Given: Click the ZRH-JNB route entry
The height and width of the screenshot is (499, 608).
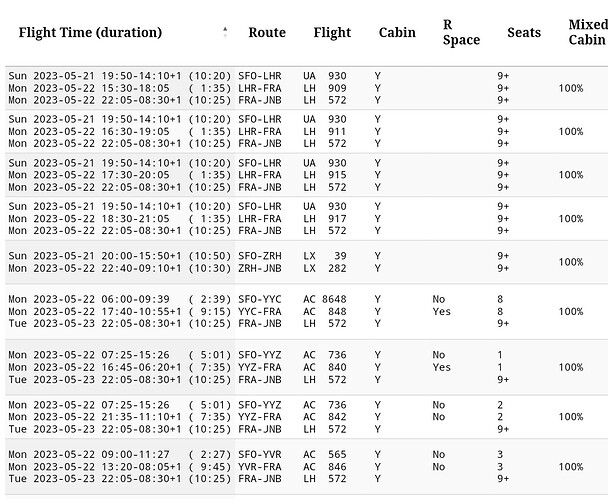Looking at the screenshot, I should (265, 268).
